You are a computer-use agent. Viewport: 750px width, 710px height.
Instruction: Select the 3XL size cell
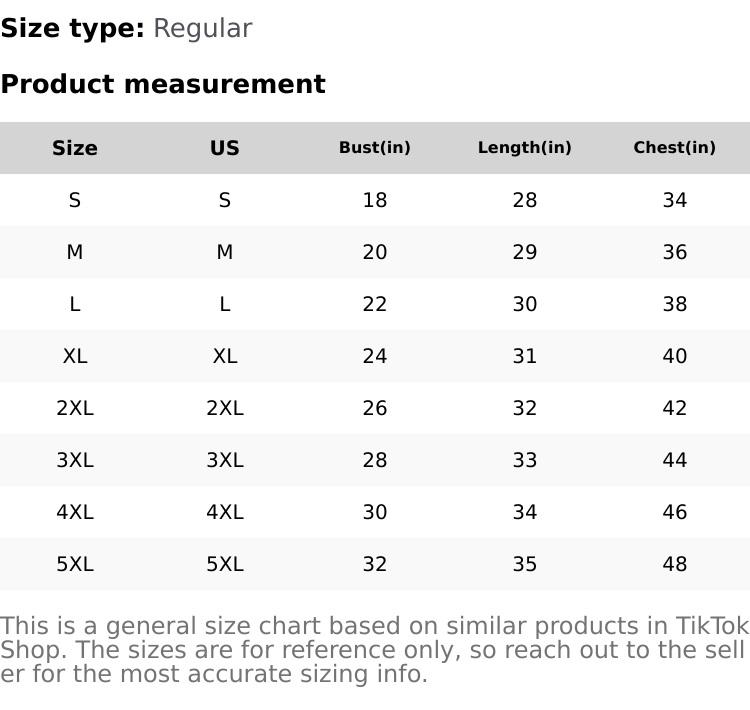coord(75,460)
